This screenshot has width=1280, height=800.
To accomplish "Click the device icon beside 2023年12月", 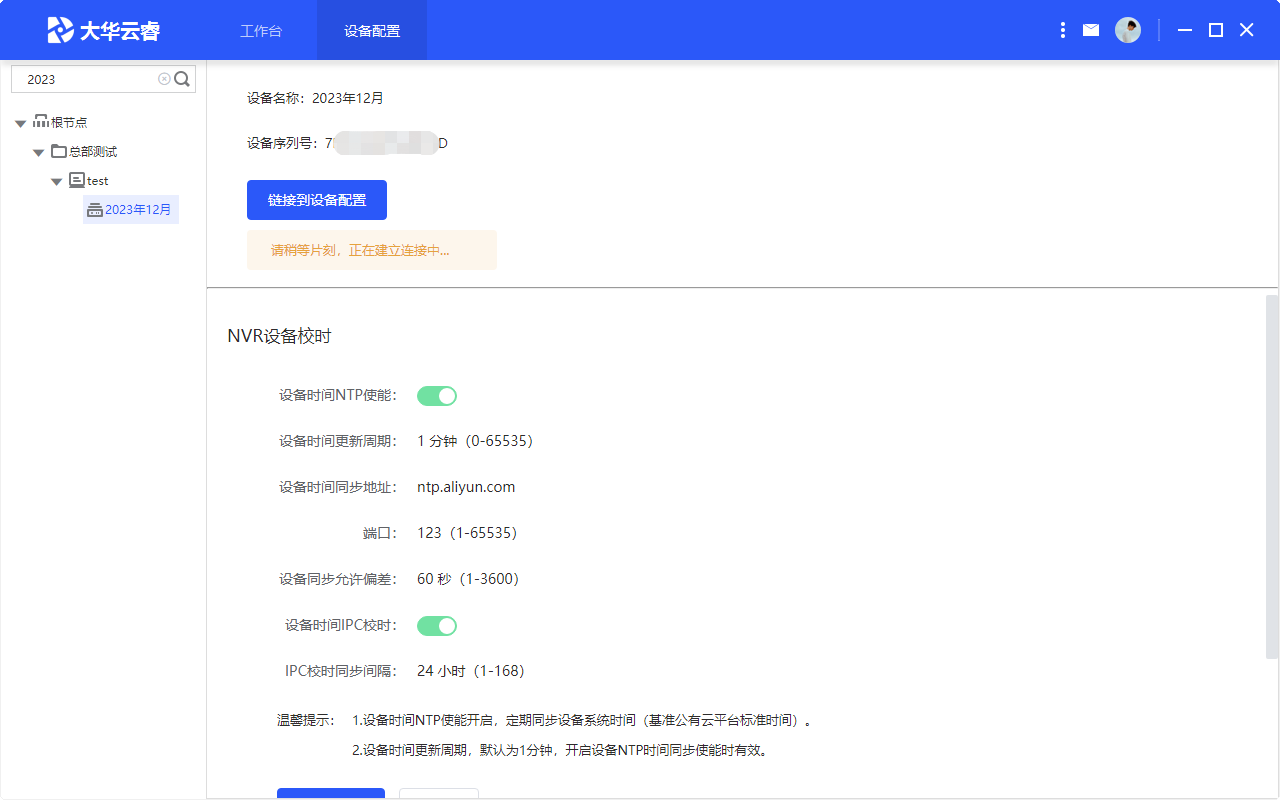I will [95, 210].
